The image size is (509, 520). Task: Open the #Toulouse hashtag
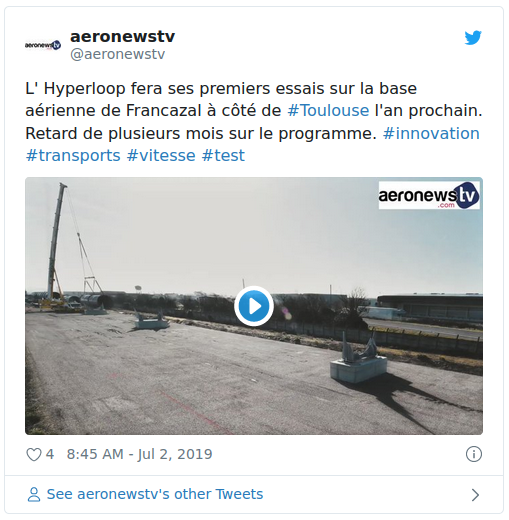point(328,111)
